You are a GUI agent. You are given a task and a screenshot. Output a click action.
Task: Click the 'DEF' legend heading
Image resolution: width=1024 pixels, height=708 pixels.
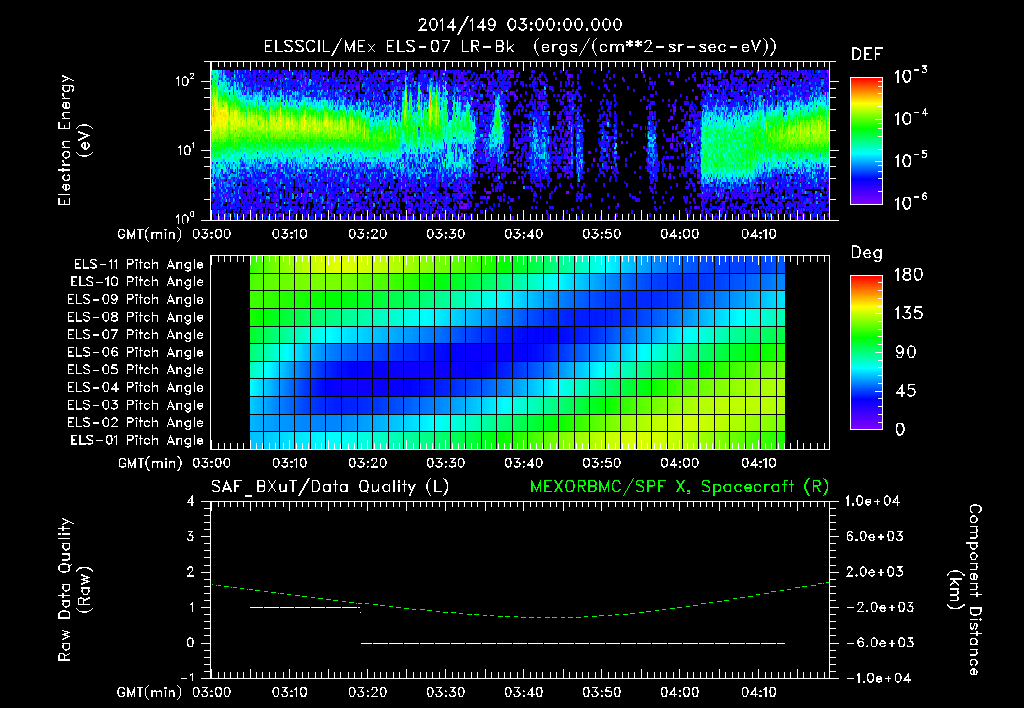tap(867, 55)
